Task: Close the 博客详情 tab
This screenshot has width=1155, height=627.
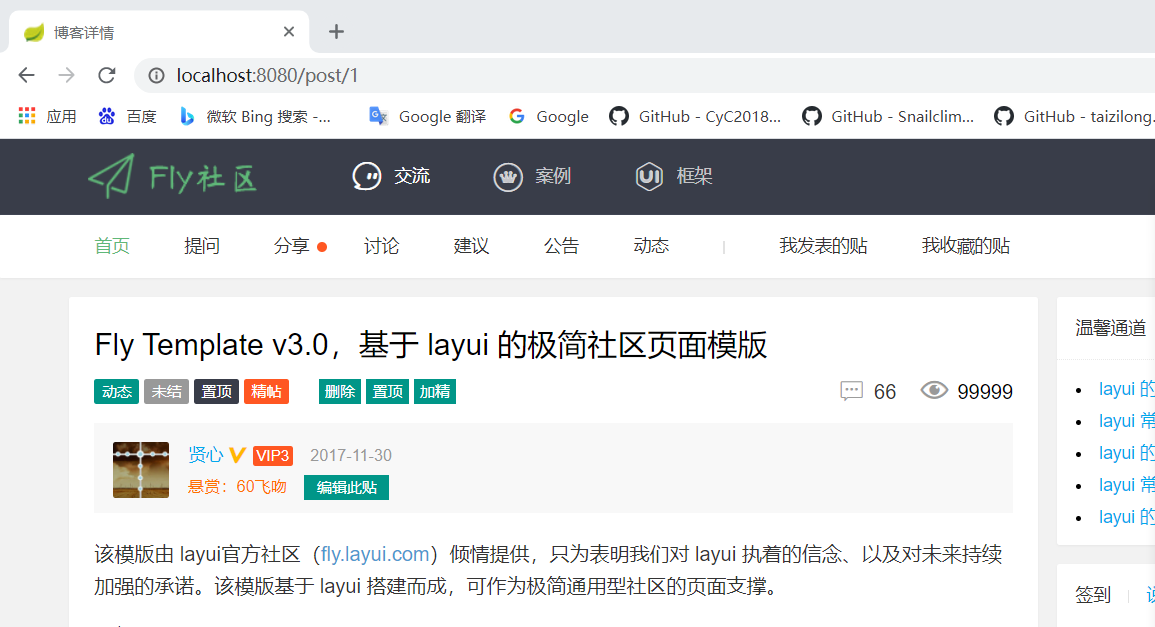Action: pyautogui.click(x=289, y=32)
